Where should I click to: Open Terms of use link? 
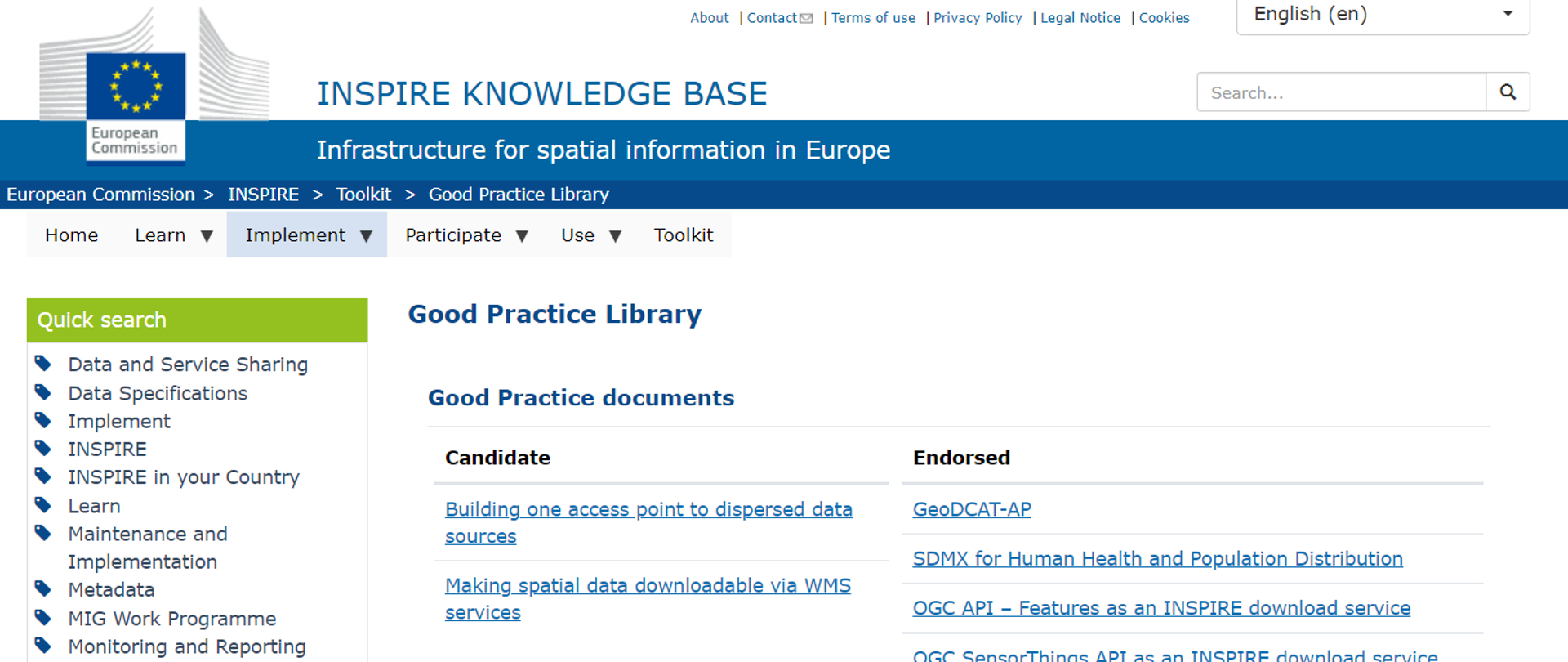[873, 18]
